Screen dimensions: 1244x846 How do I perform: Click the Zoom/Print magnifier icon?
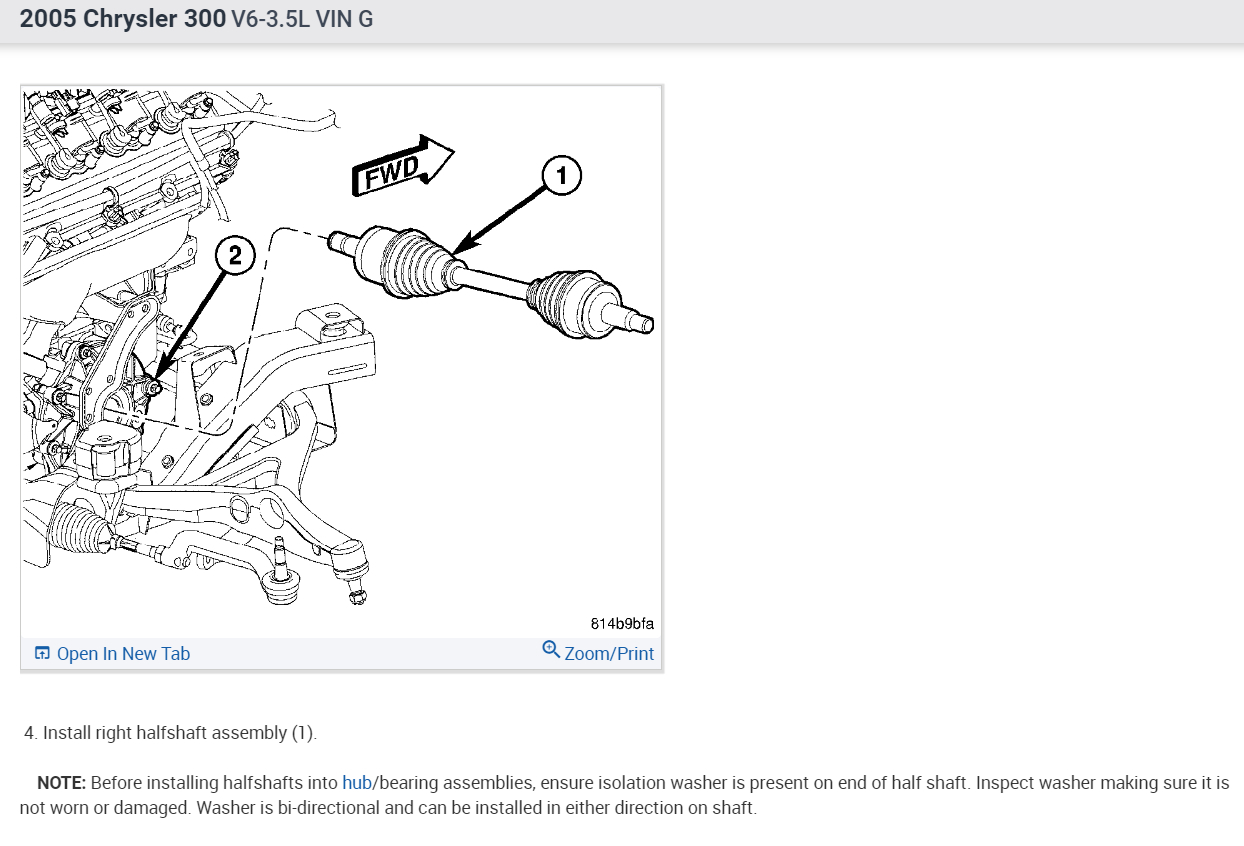pos(551,650)
